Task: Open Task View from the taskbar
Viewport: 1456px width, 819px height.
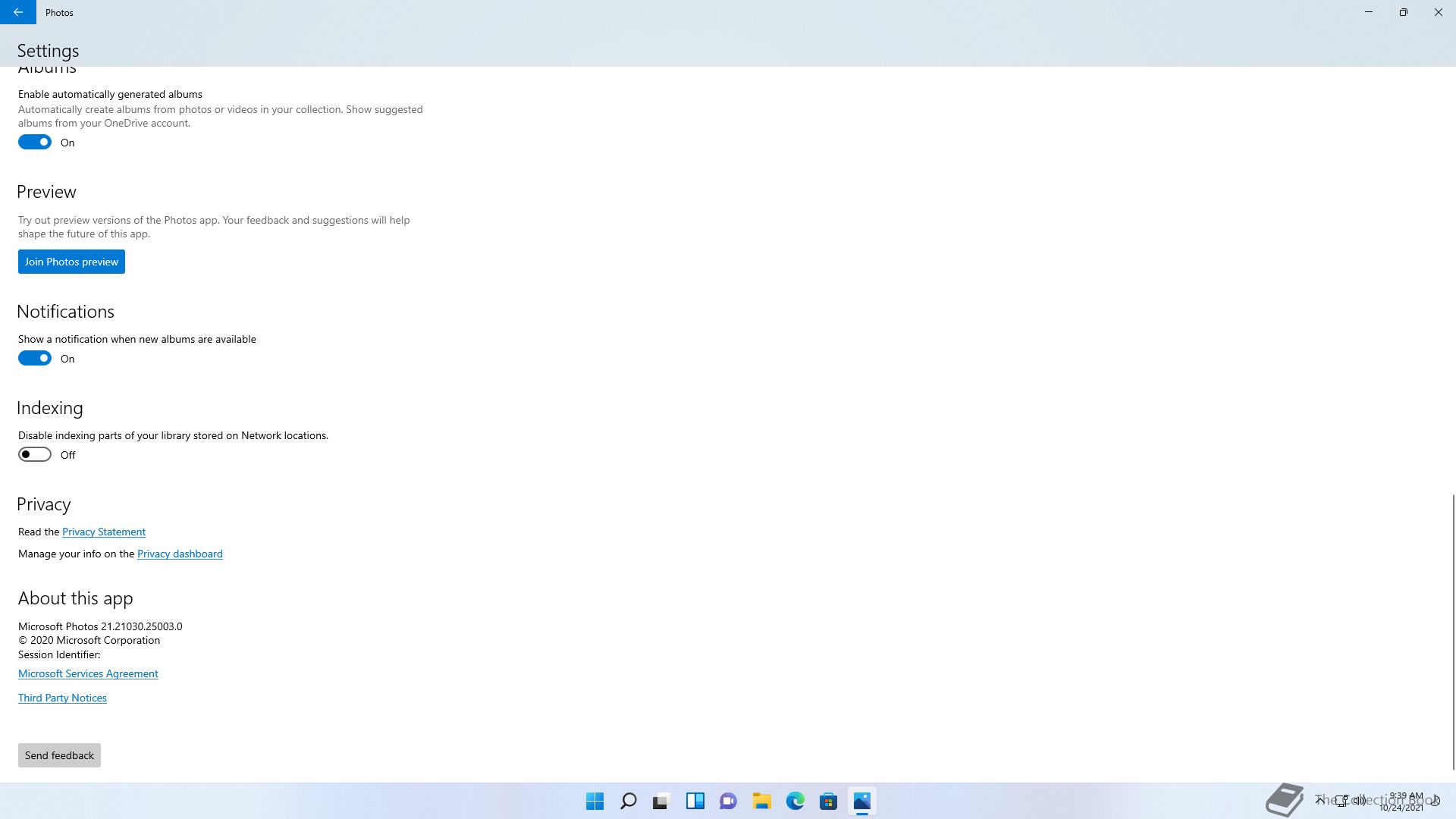Action: [661, 801]
